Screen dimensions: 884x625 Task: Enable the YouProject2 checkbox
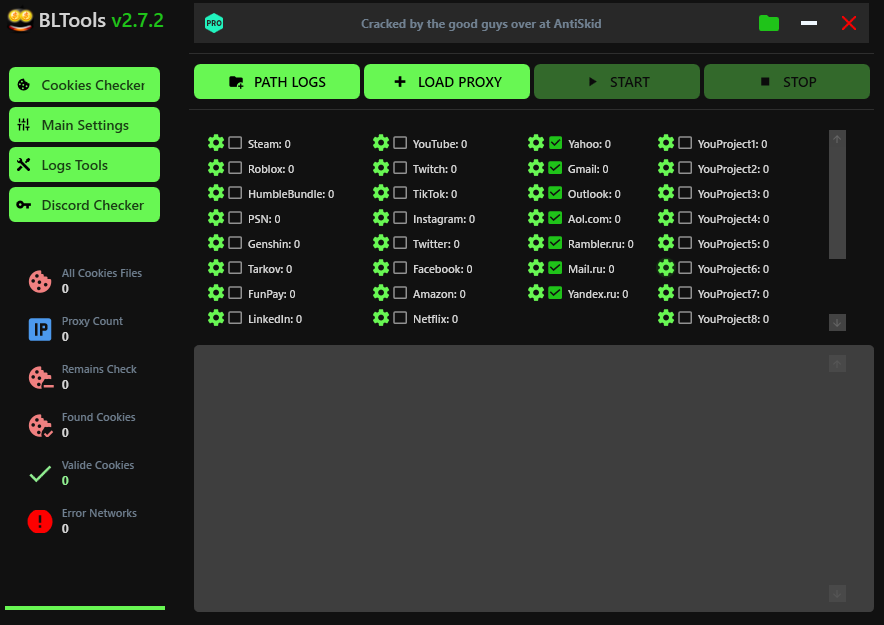pyautogui.click(x=685, y=168)
